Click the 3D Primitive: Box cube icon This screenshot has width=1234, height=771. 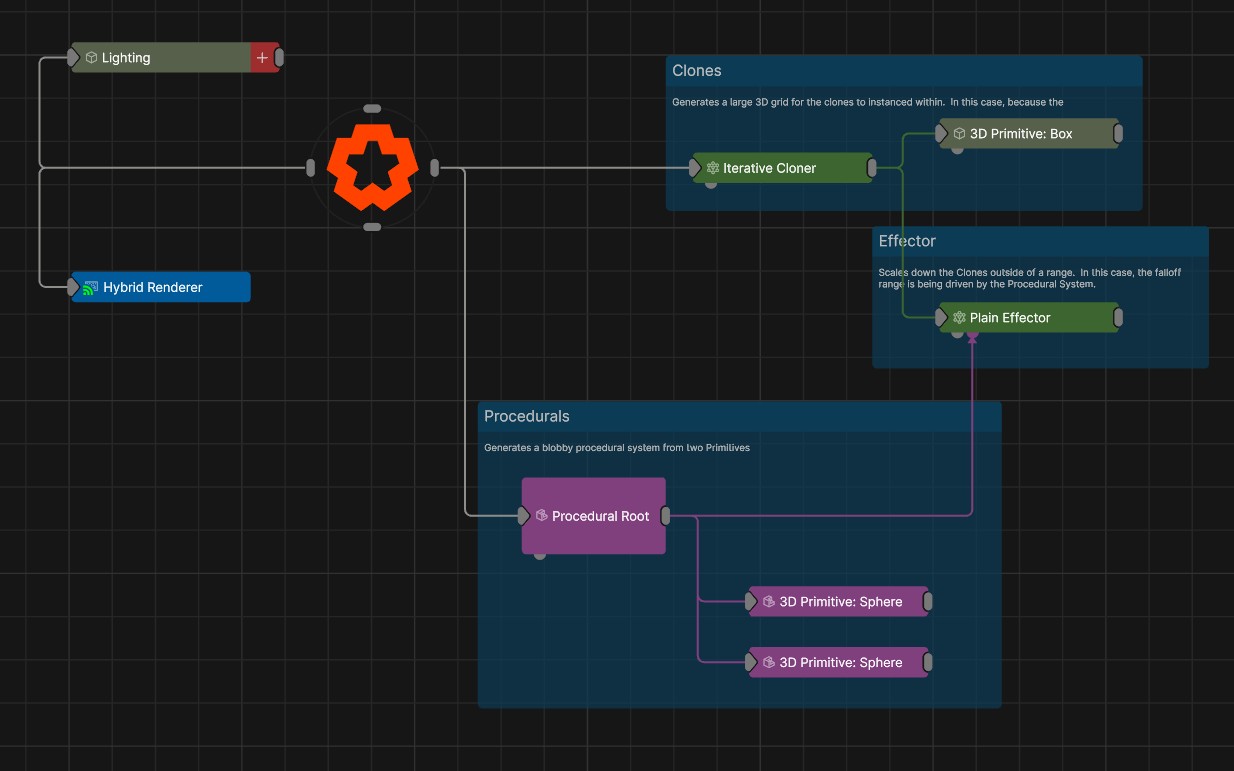coord(959,134)
